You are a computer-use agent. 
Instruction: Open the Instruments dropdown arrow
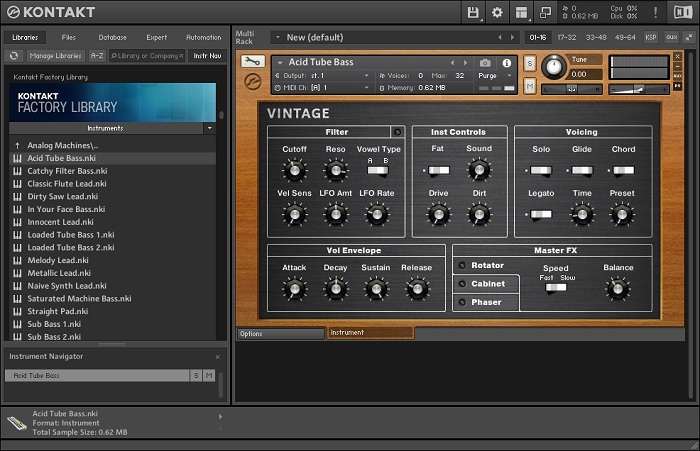click(209, 128)
